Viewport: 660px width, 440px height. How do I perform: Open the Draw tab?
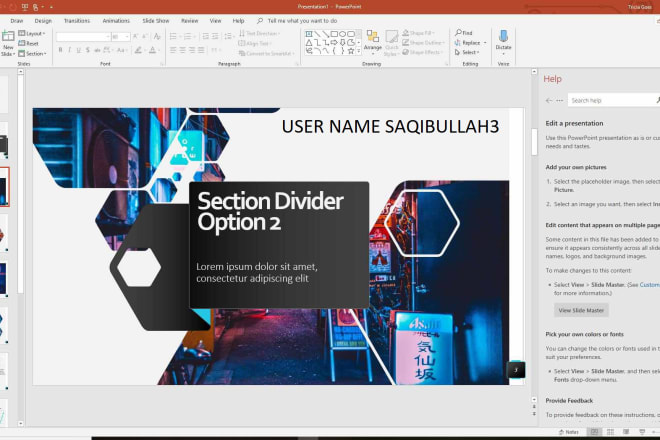click(x=17, y=21)
